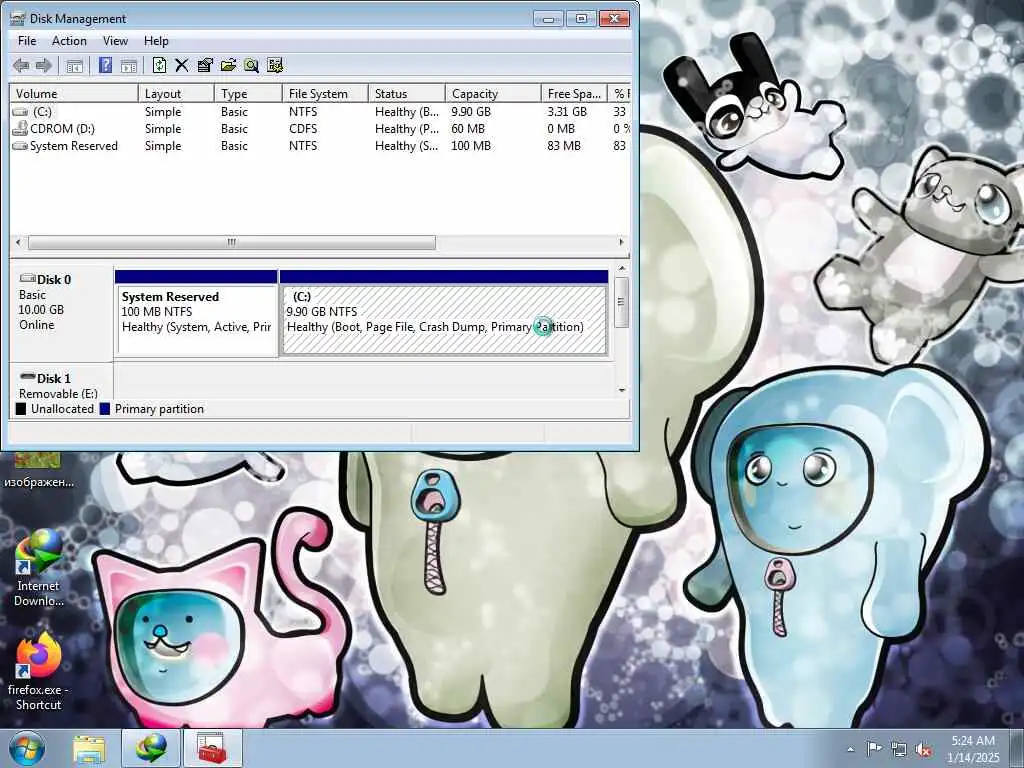Viewport: 1024px width, 768px height.
Task: Sort by the Type column header
Action: coord(248,93)
